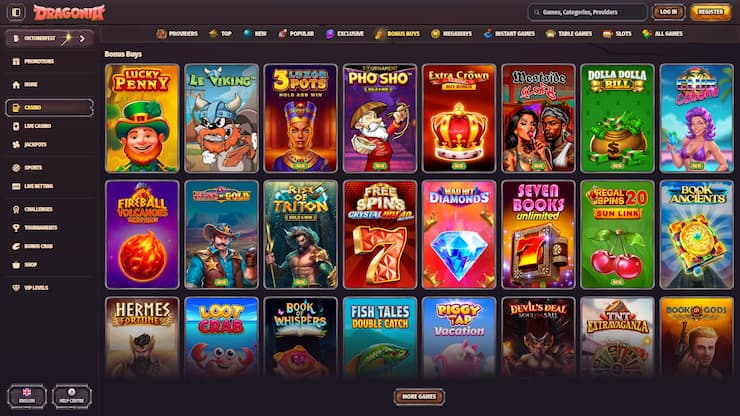Click the Register button
The width and height of the screenshot is (740, 416).
[710, 12]
